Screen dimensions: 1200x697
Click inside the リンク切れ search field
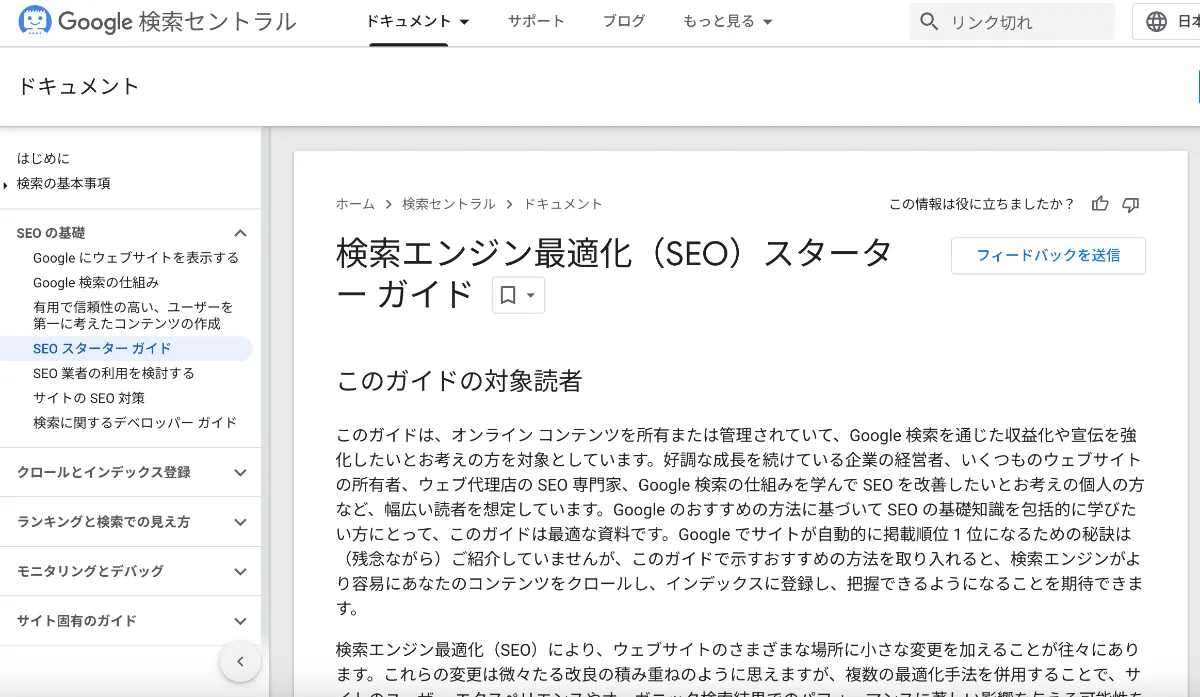click(1010, 20)
